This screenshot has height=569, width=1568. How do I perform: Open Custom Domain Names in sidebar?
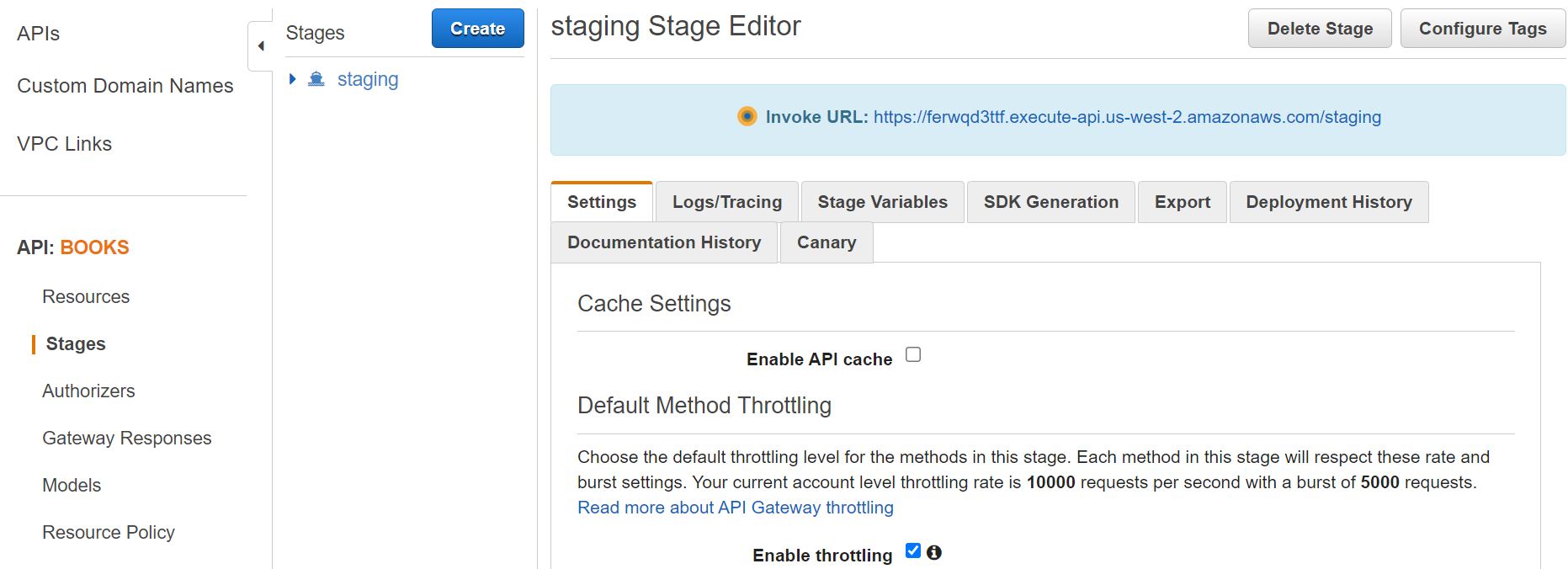[125, 86]
